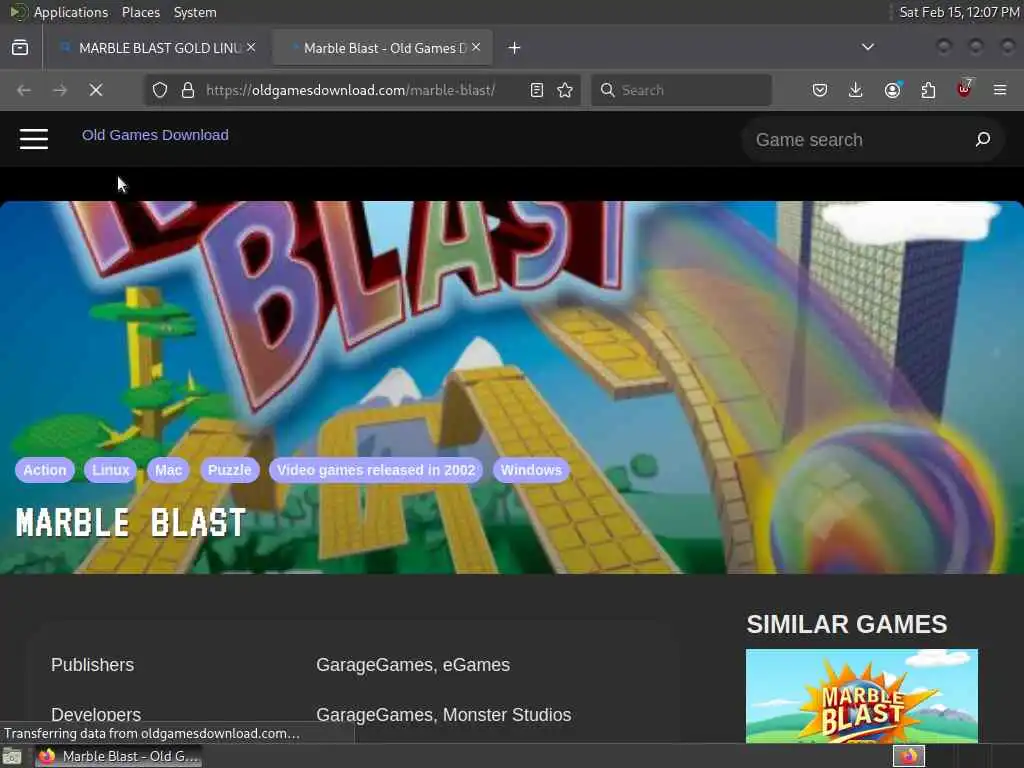Open the site hamburger navigation menu
Image resolution: width=1024 pixels, height=768 pixels.
pos(34,138)
